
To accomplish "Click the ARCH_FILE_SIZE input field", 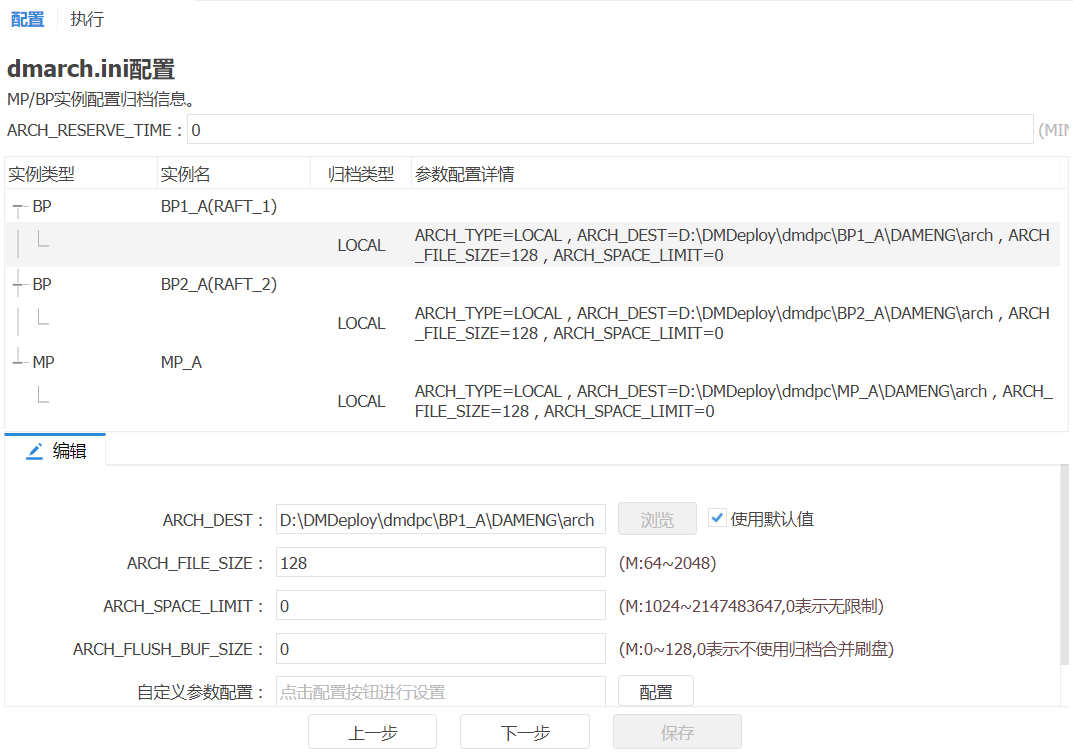I will click(441, 563).
